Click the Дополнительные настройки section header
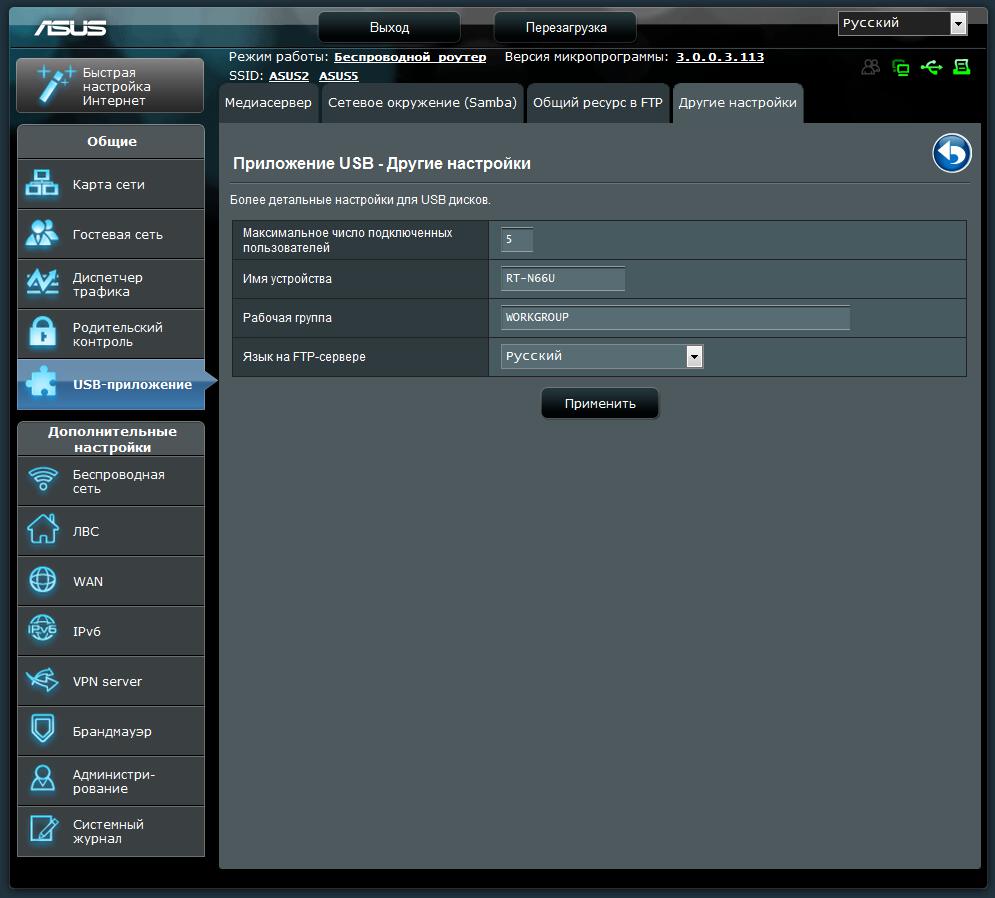 [x=111, y=439]
